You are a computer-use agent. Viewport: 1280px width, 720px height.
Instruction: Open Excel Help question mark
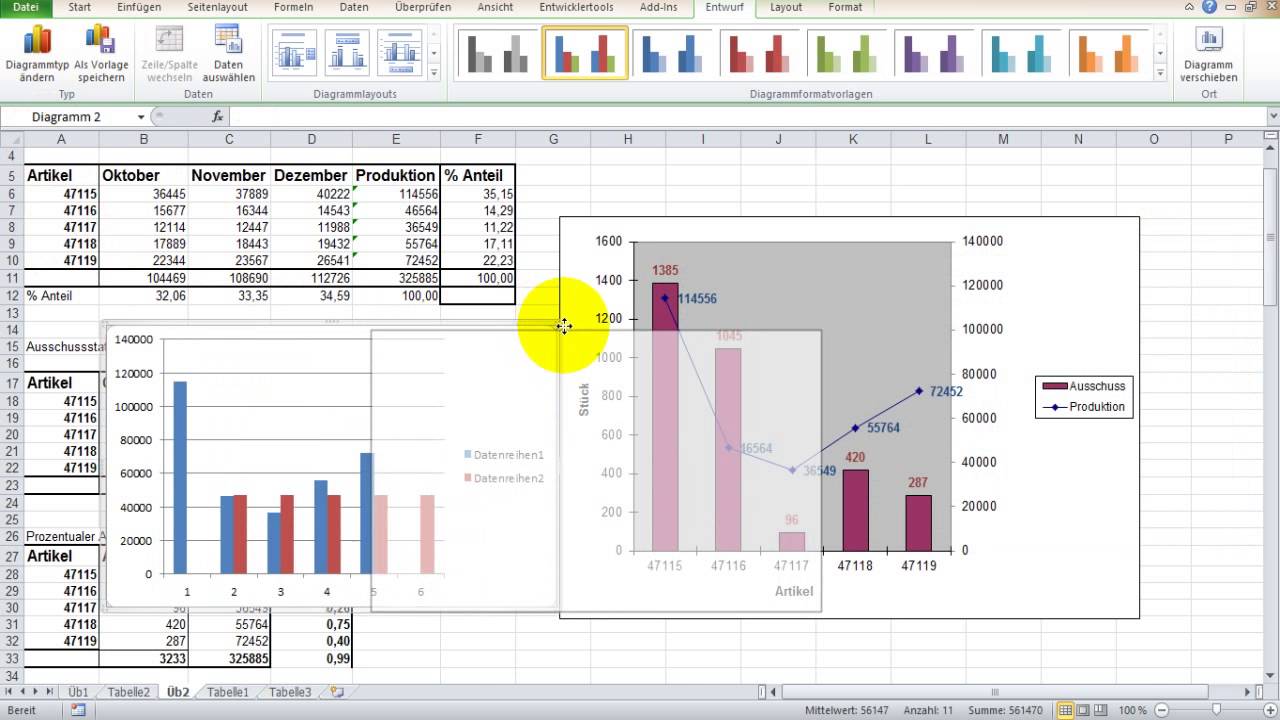[1210, 7]
